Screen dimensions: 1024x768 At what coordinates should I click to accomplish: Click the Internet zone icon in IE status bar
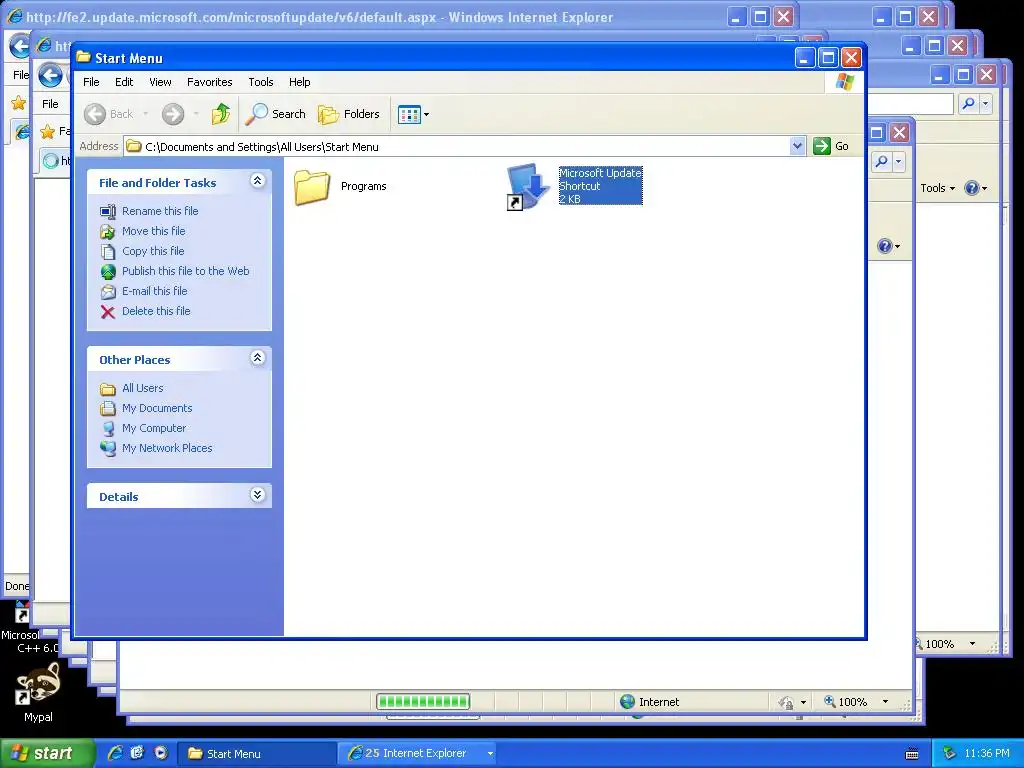point(628,701)
